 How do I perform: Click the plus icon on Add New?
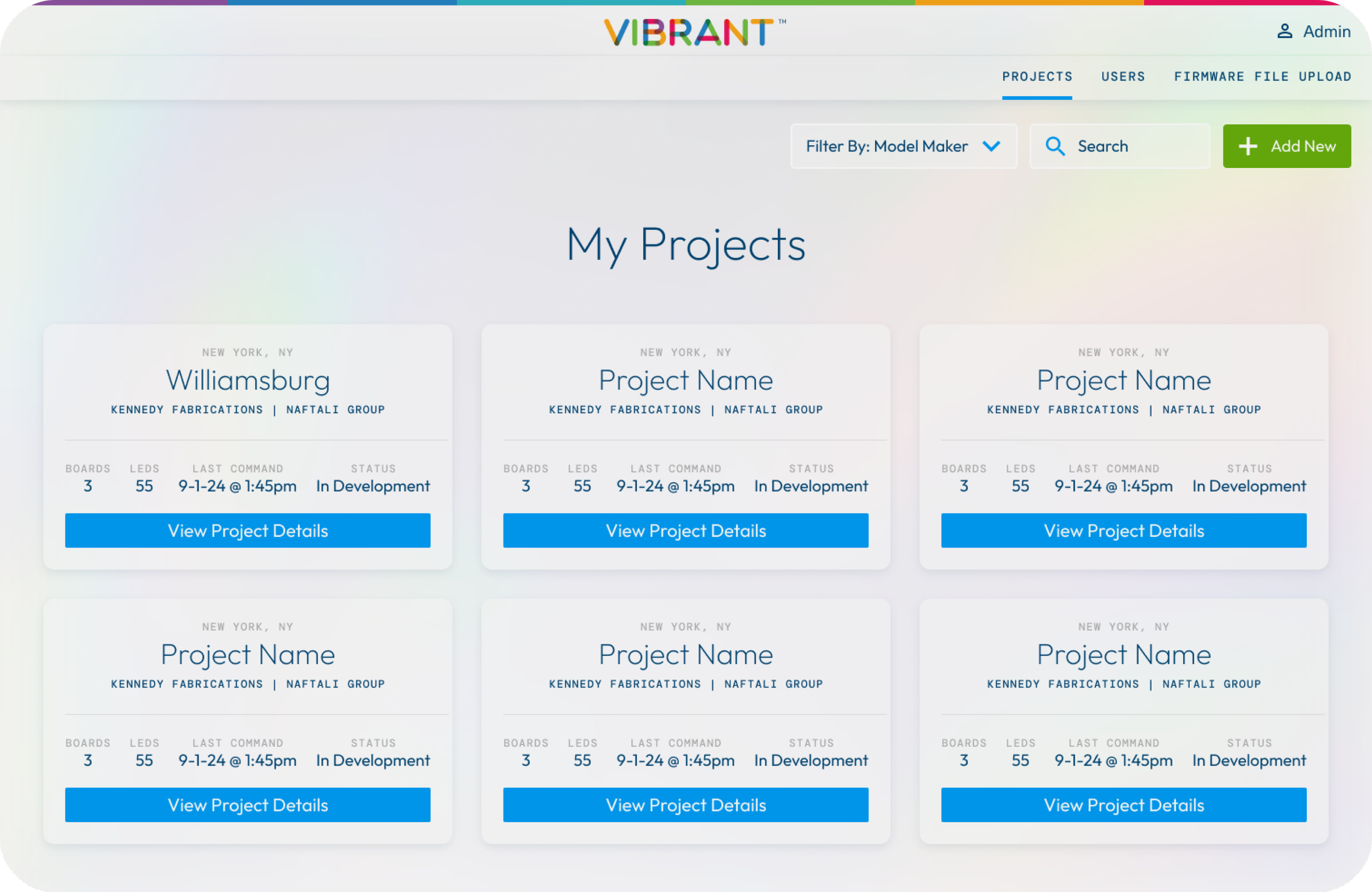(x=1247, y=146)
